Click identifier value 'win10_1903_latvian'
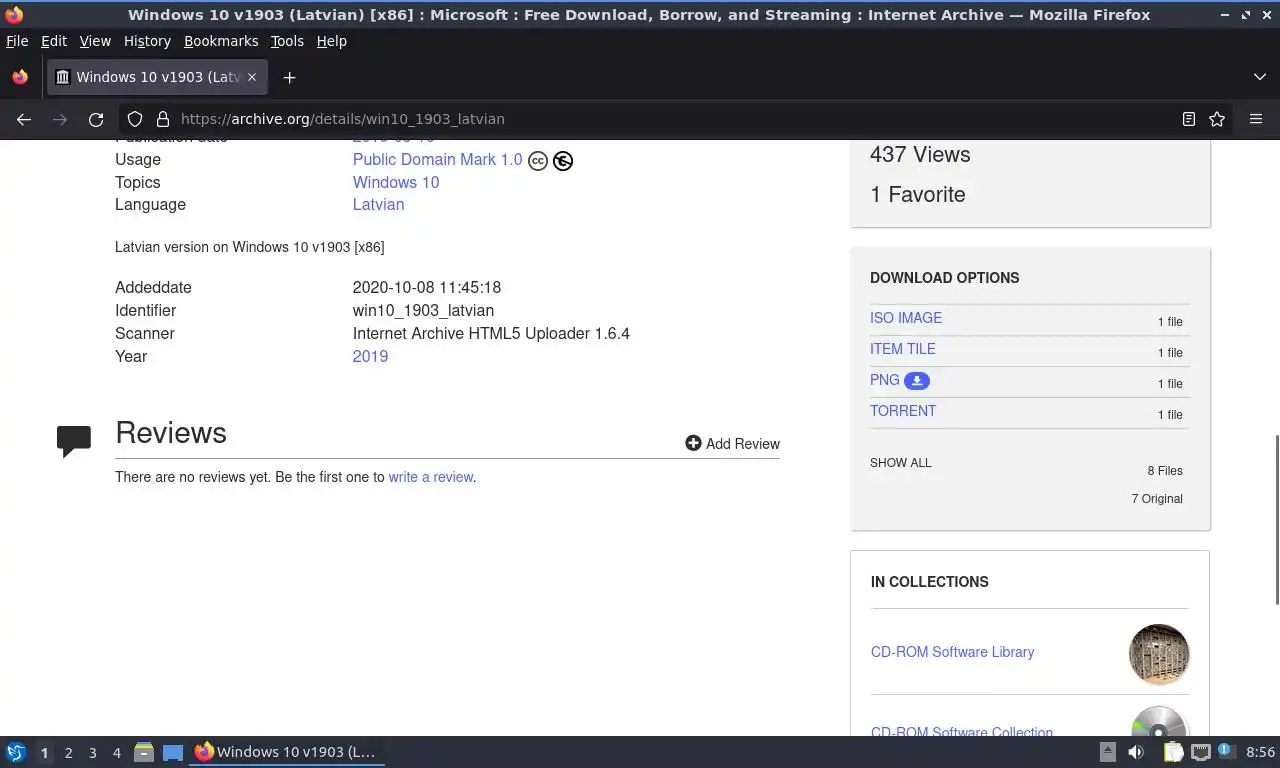The image size is (1280, 768). (423, 311)
